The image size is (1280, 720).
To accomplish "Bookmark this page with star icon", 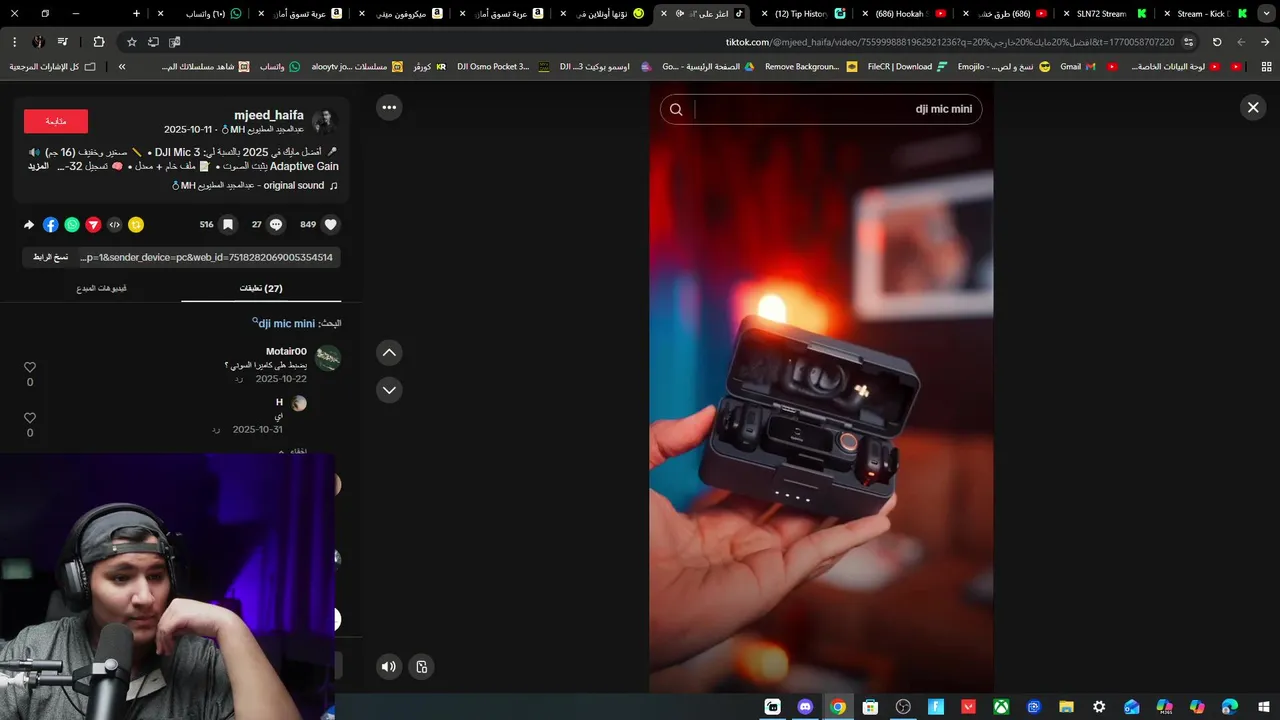I will click(x=131, y=42).
